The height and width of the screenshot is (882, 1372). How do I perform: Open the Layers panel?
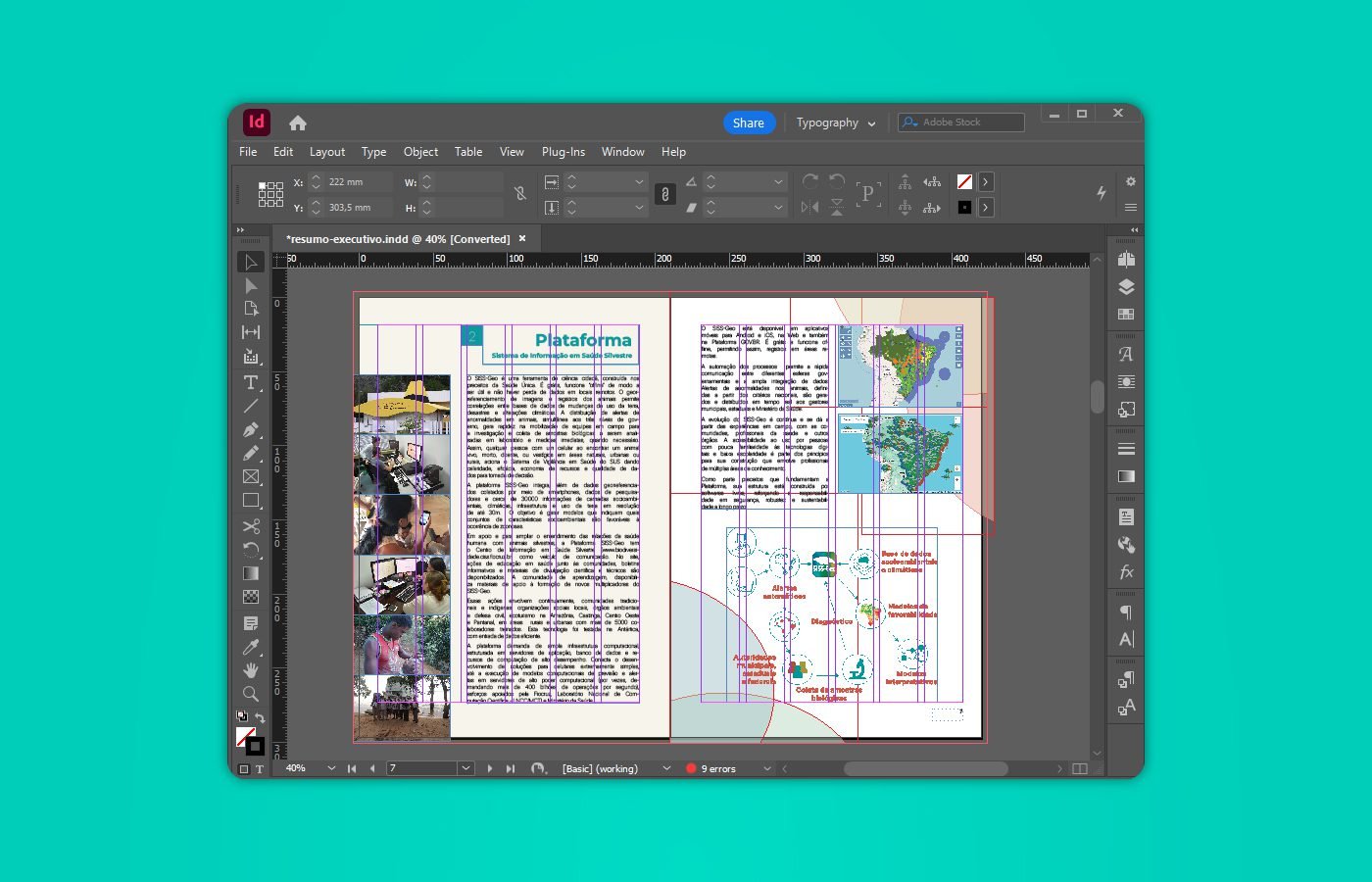click(1126, 287)
